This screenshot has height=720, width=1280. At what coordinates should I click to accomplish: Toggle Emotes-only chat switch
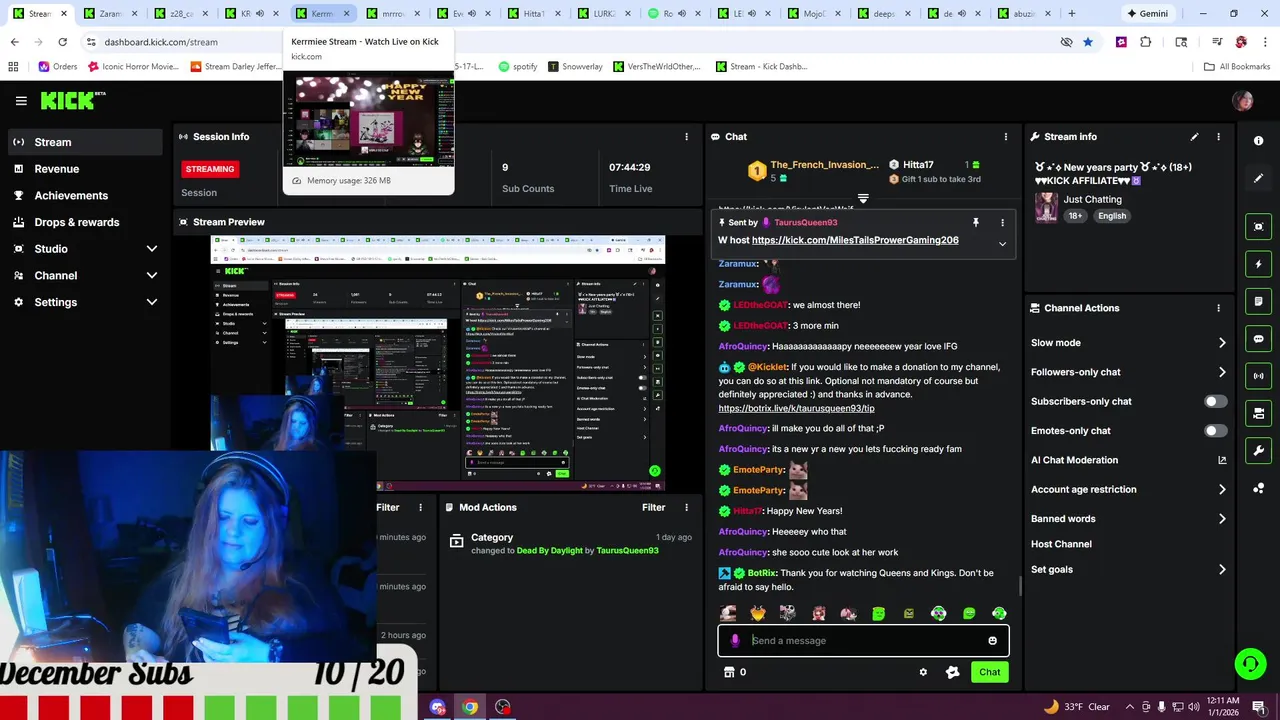click(1215, 431)
